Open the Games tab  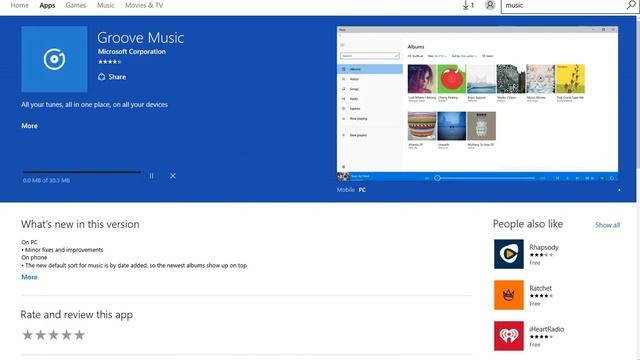[x=76, y=5]
